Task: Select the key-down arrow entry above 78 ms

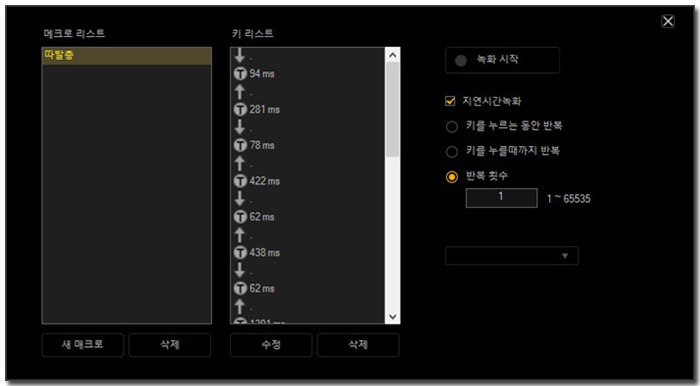Action: 240,127
